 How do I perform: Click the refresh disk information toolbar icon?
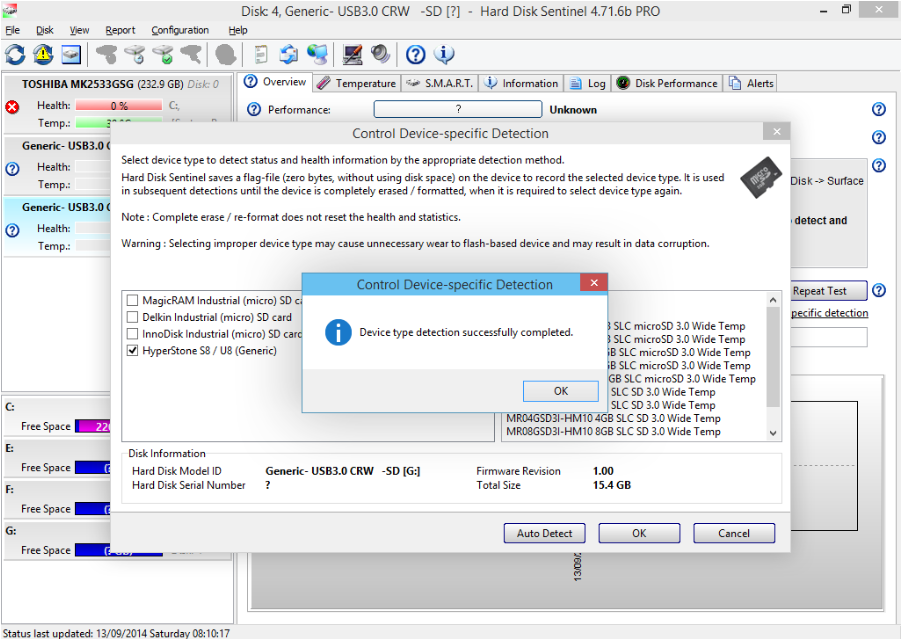pos(16,54)
